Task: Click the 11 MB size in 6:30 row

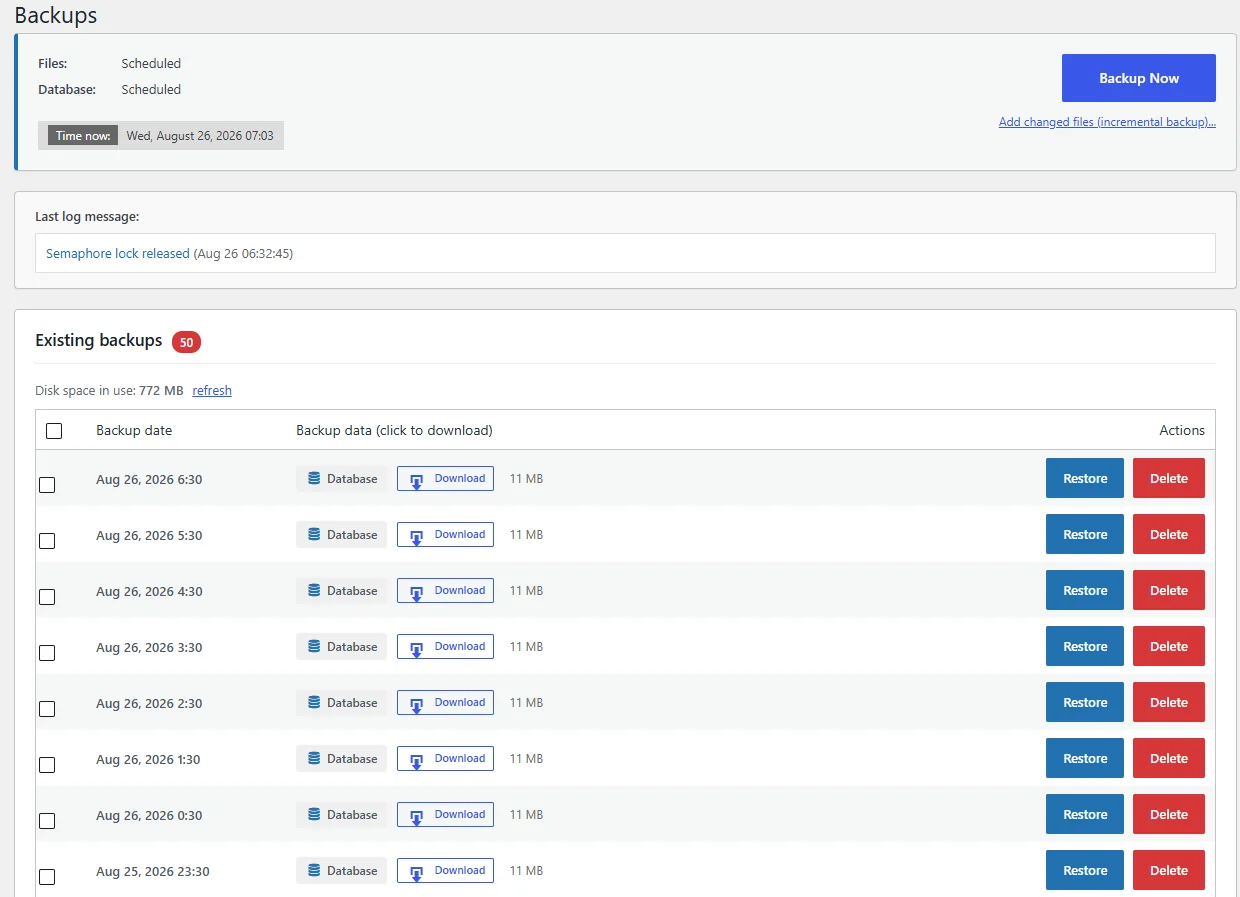Action: [x=526, y=479]
